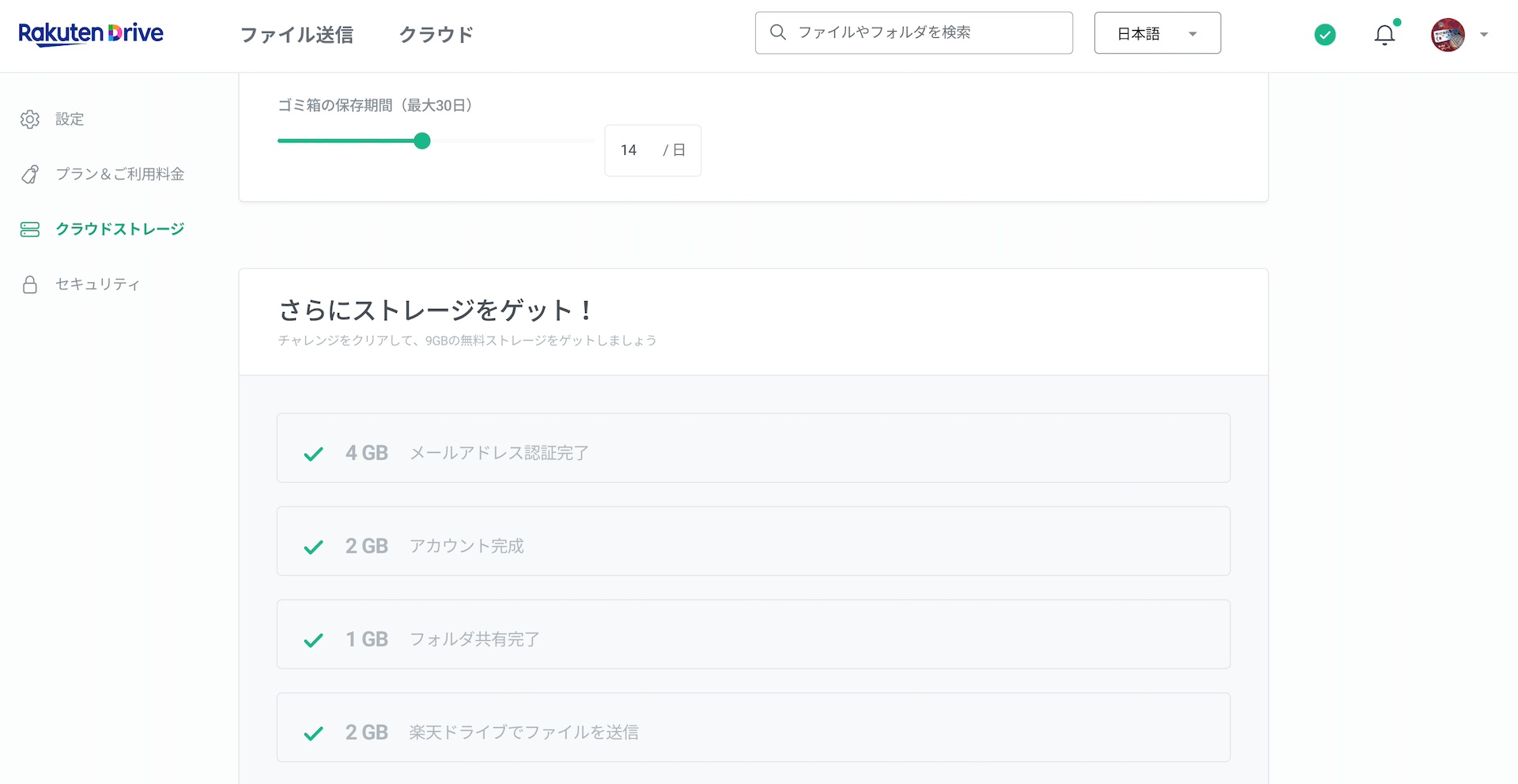
Task: Open the user profile avatar
Action: 1448,35
